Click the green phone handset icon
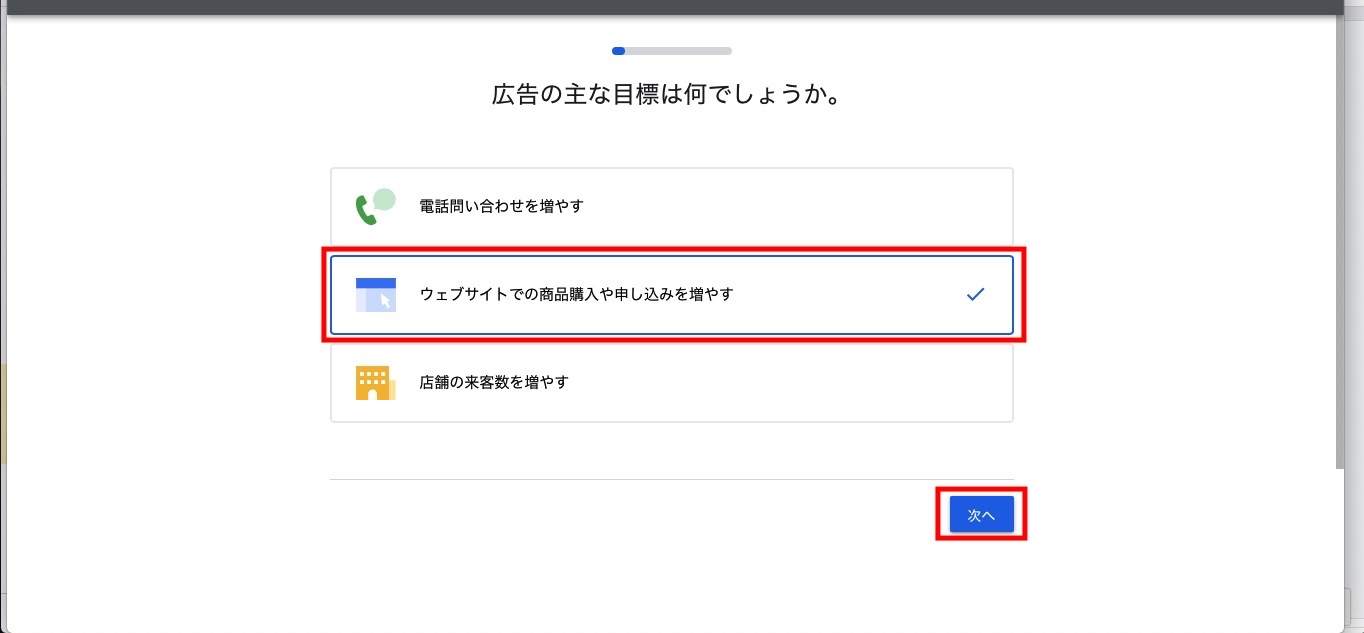 tap(365, 210)
